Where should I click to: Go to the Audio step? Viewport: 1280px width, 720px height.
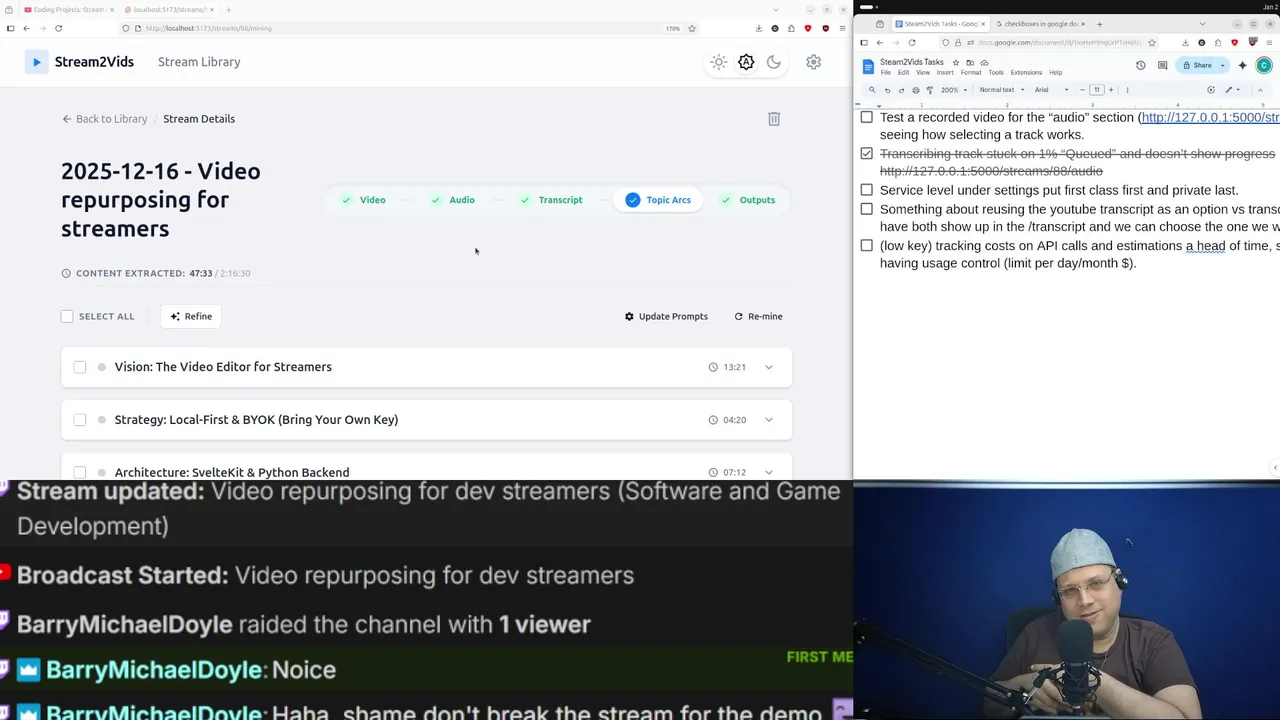tap(452, 200)
